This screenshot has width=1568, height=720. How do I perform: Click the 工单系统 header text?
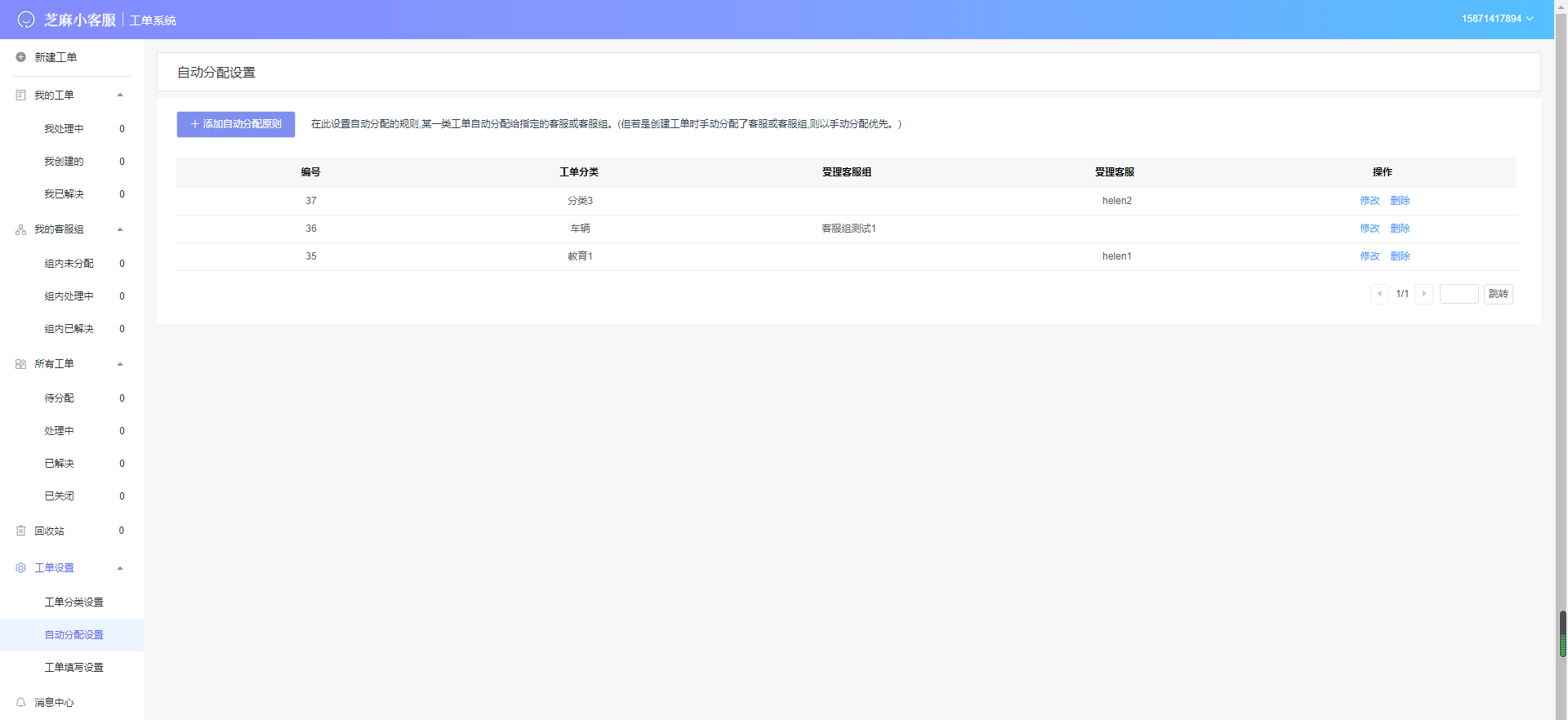click(x=153, y=20)
